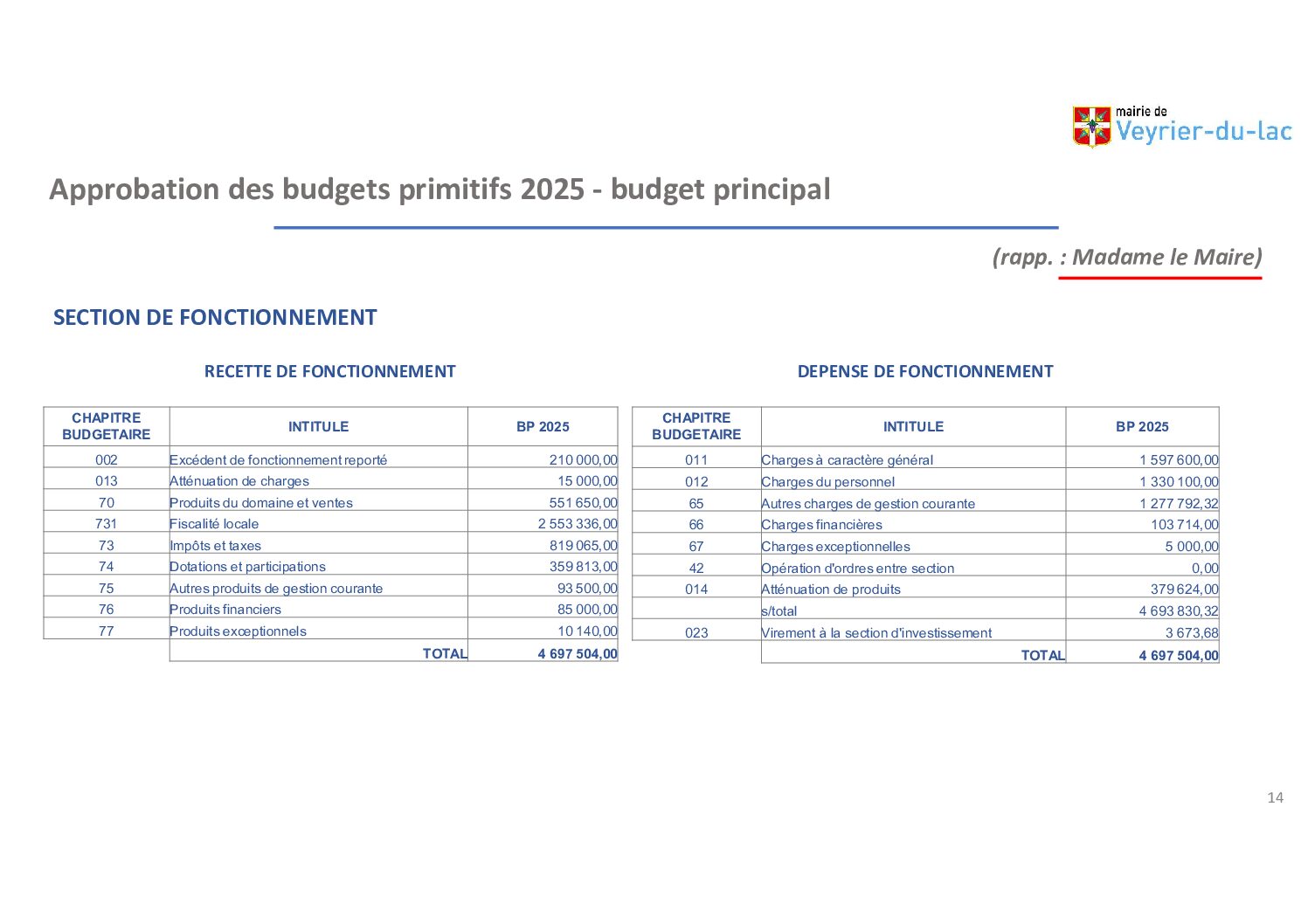Image resolution: width=1308 pixels, height=924 pixels.
Task: Select the amount '1 277 792,32'
Action: pyautogui.click(x=1179, y=504)
